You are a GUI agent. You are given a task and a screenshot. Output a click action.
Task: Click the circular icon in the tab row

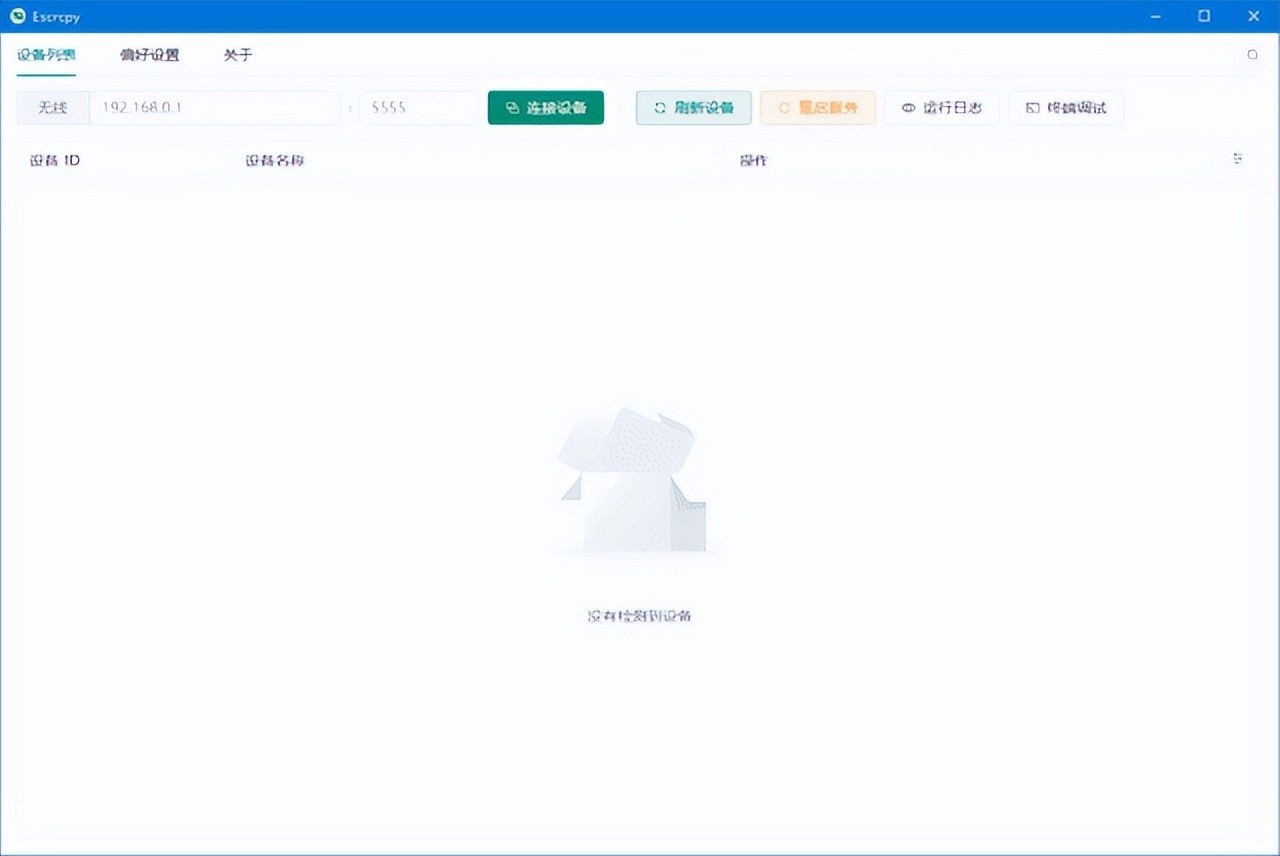pos(1252,55)
